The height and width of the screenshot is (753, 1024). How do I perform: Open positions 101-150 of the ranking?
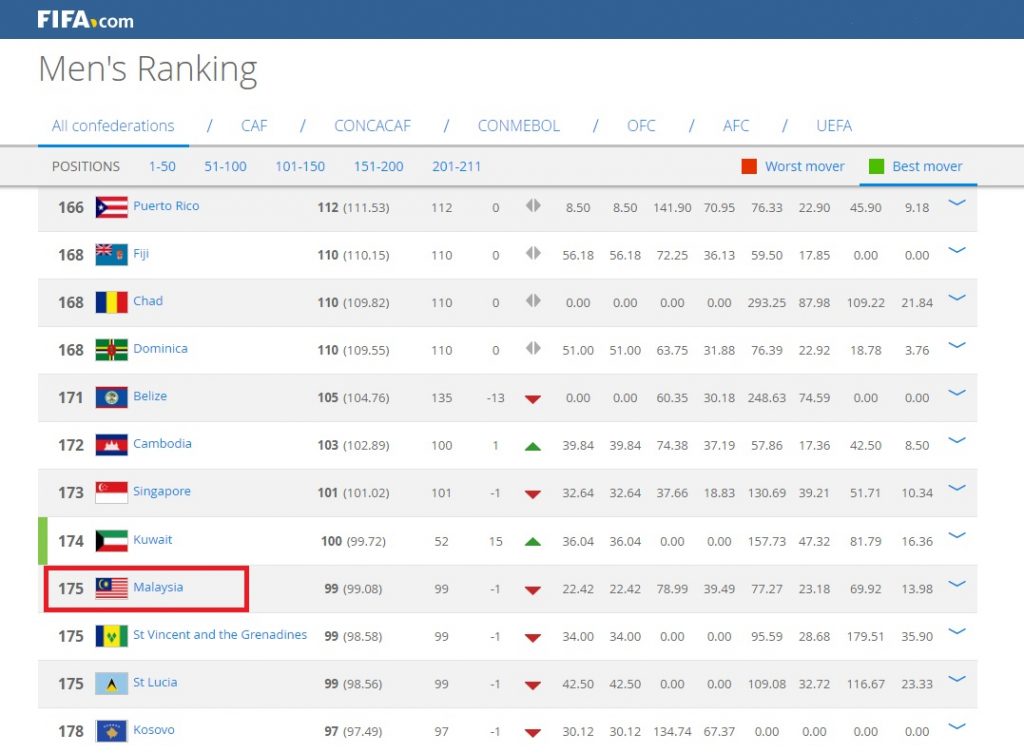pyautogui.click(x=299, y=166)
